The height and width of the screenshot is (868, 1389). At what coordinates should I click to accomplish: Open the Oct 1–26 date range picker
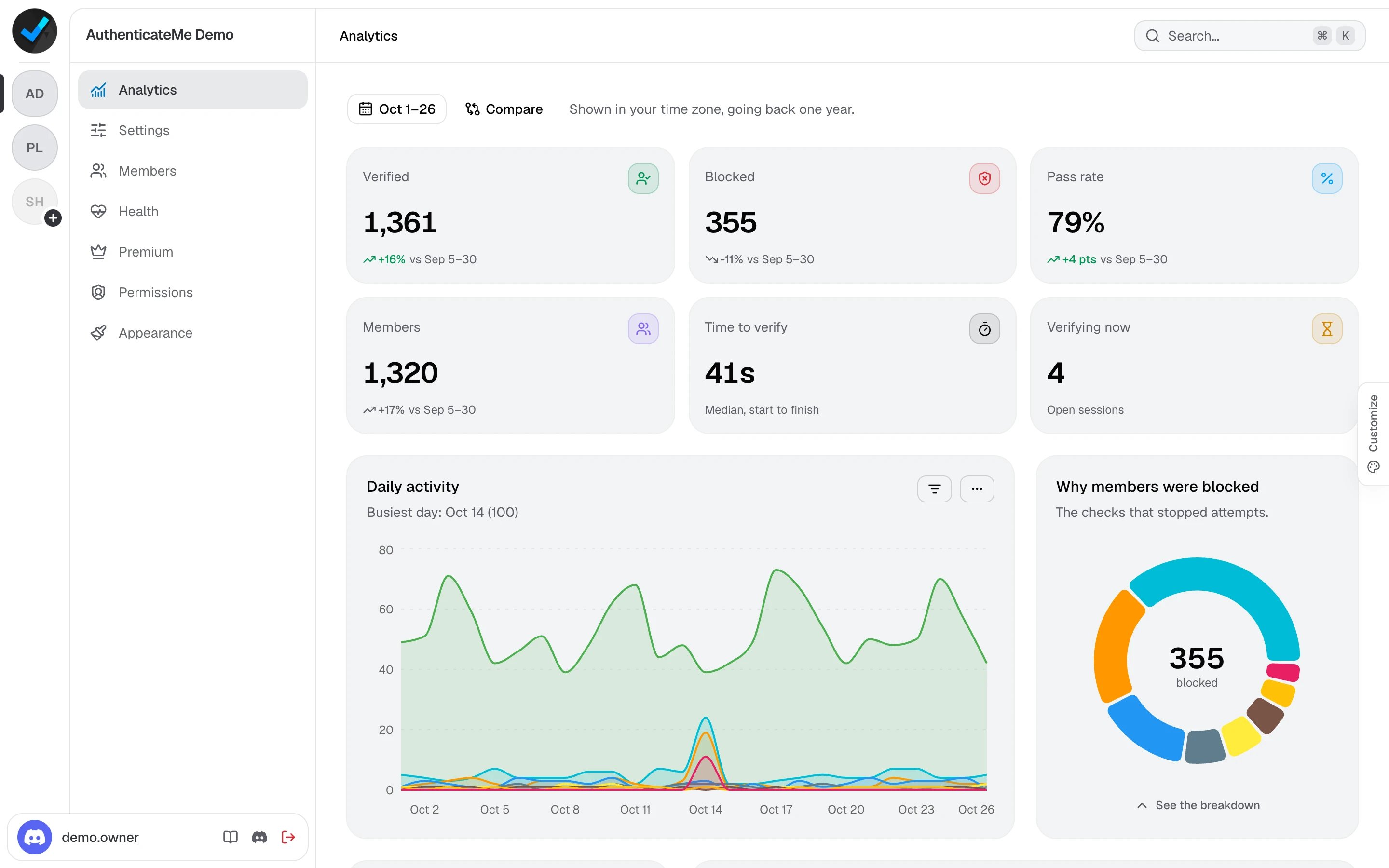click(397, 109)
